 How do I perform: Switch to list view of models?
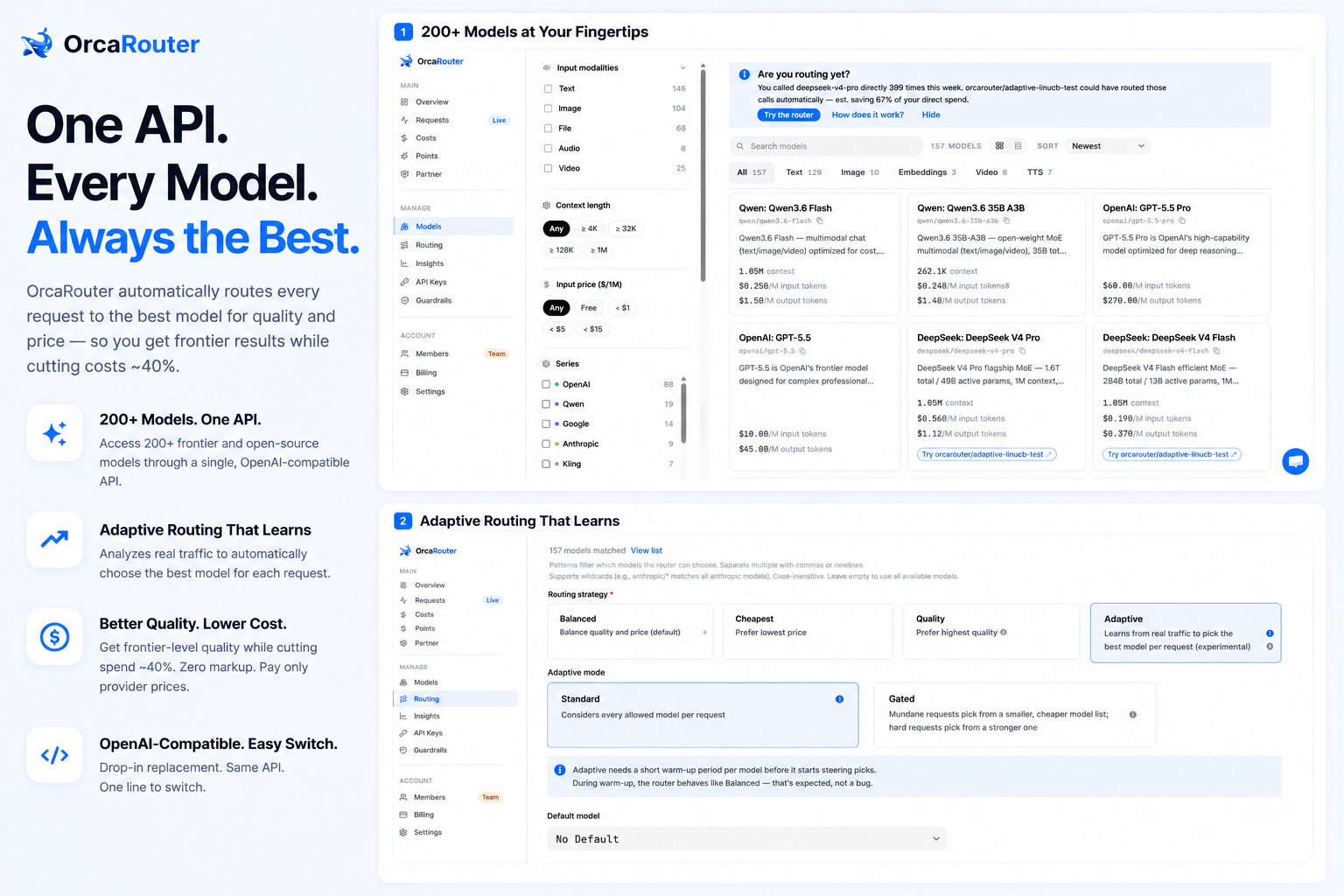click(x=1018, y=146)
